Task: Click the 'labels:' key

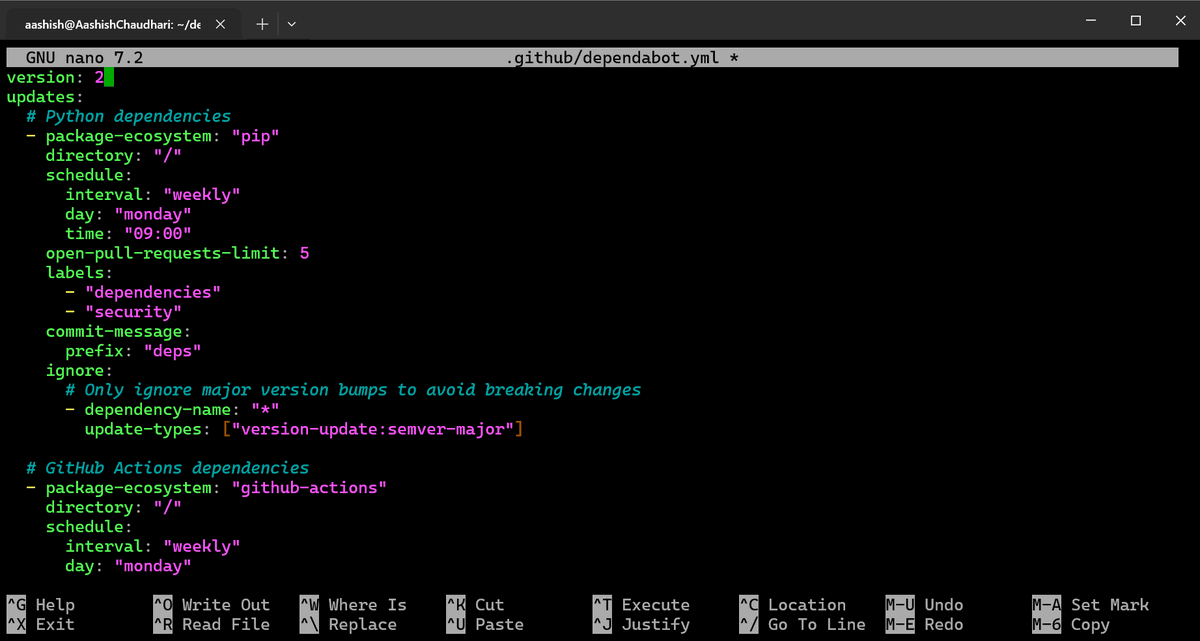Action: (80, 273)
